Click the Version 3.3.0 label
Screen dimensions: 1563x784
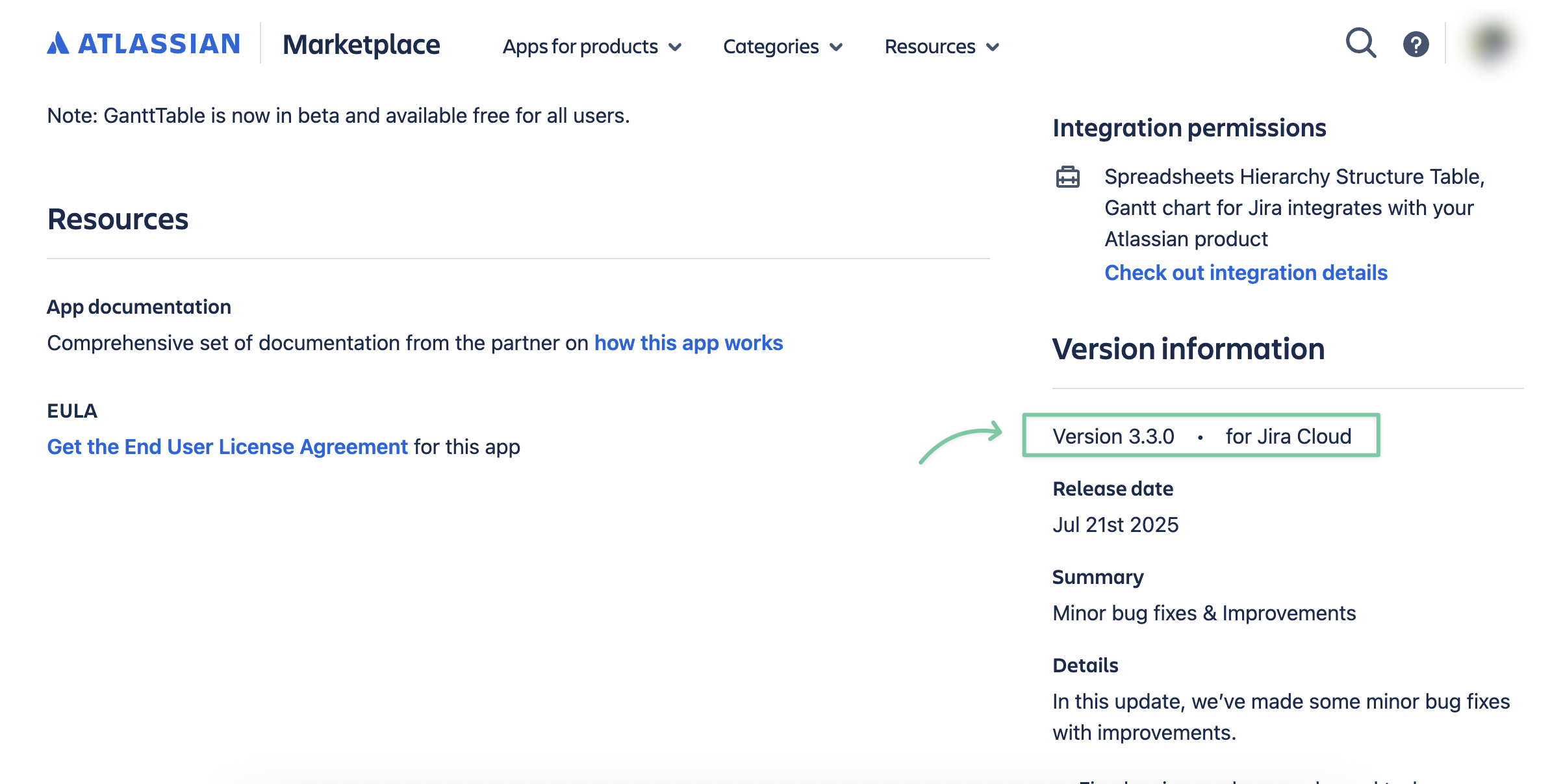pyautogui.click(x=1113, y=436)
